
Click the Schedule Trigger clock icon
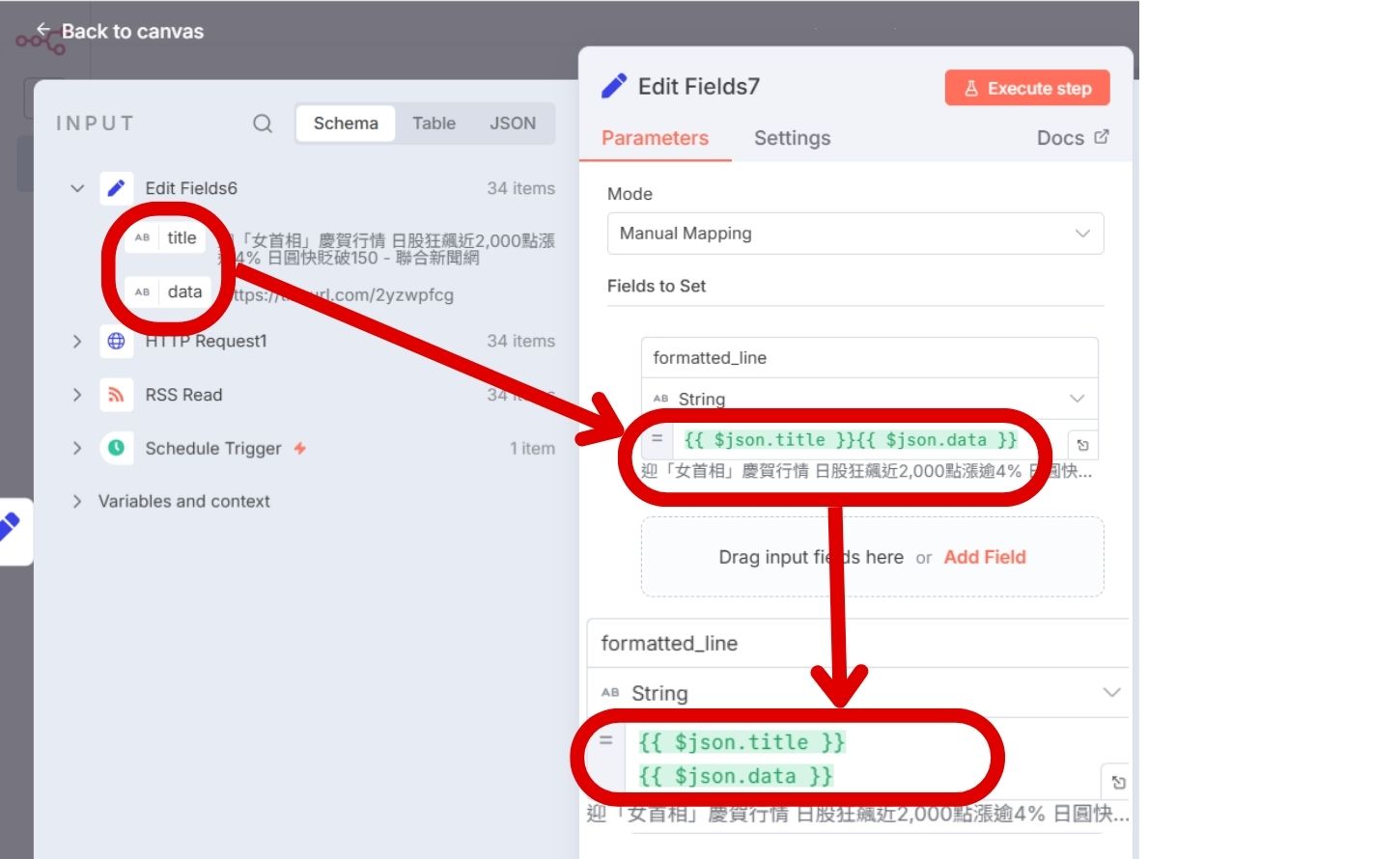point(116,448)
